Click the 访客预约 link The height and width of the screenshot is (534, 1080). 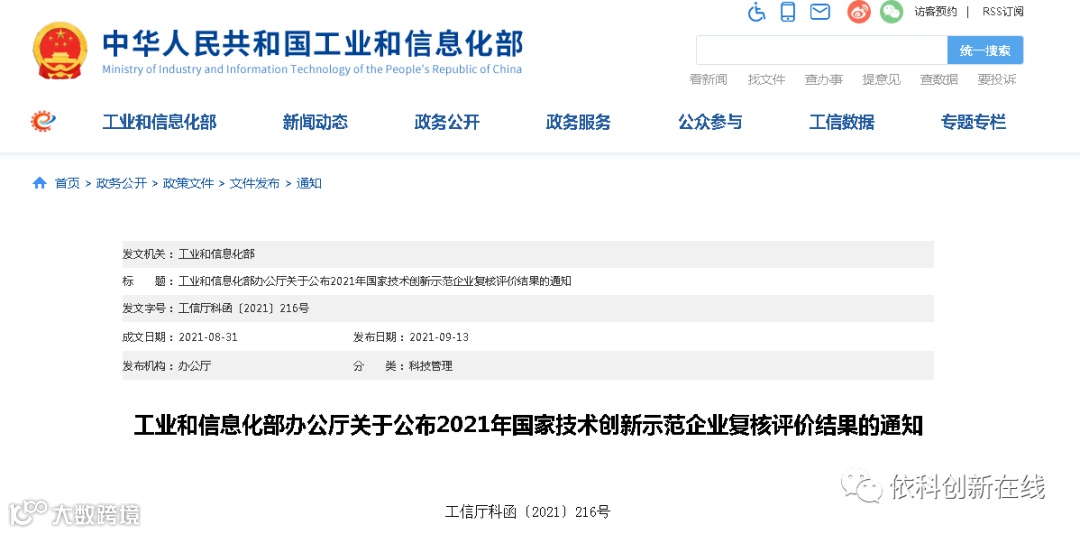point(935,12)
